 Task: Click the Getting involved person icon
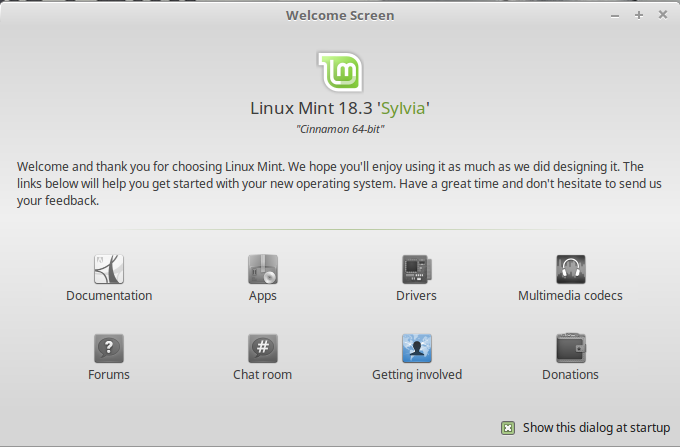point(417,348)
